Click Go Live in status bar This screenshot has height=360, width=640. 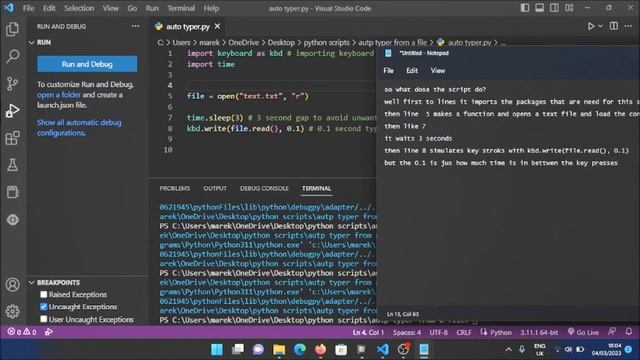tap(583, 332)
